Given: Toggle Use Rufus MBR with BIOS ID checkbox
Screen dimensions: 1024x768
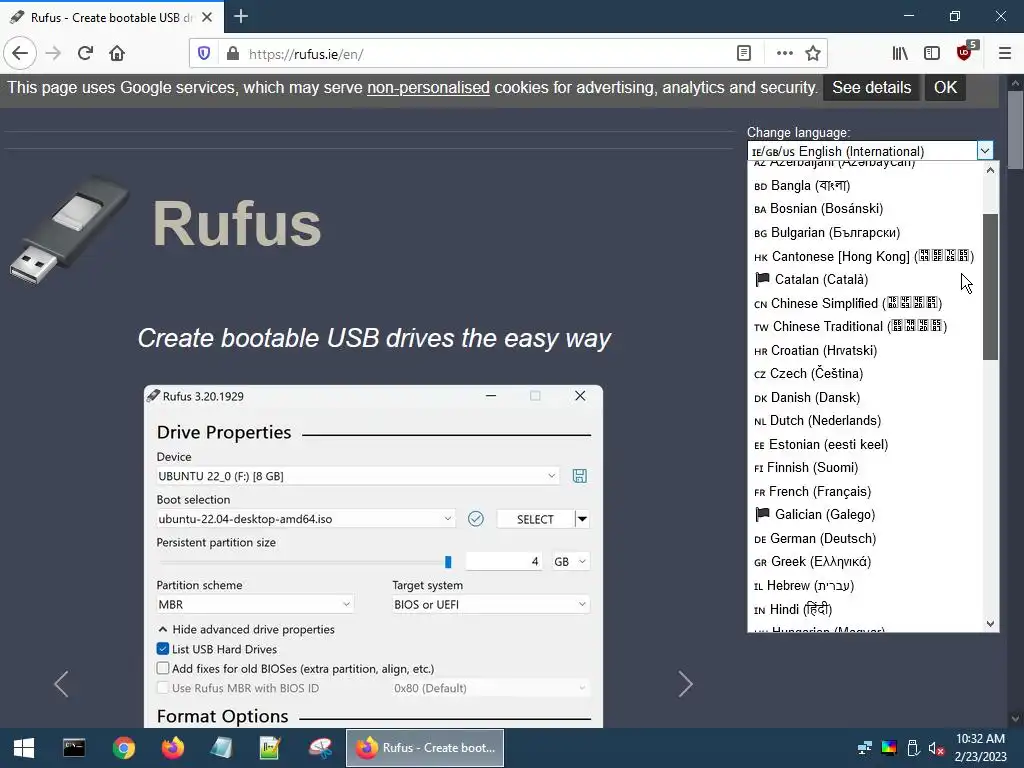Looking at the screenshot, I should 163,688.
